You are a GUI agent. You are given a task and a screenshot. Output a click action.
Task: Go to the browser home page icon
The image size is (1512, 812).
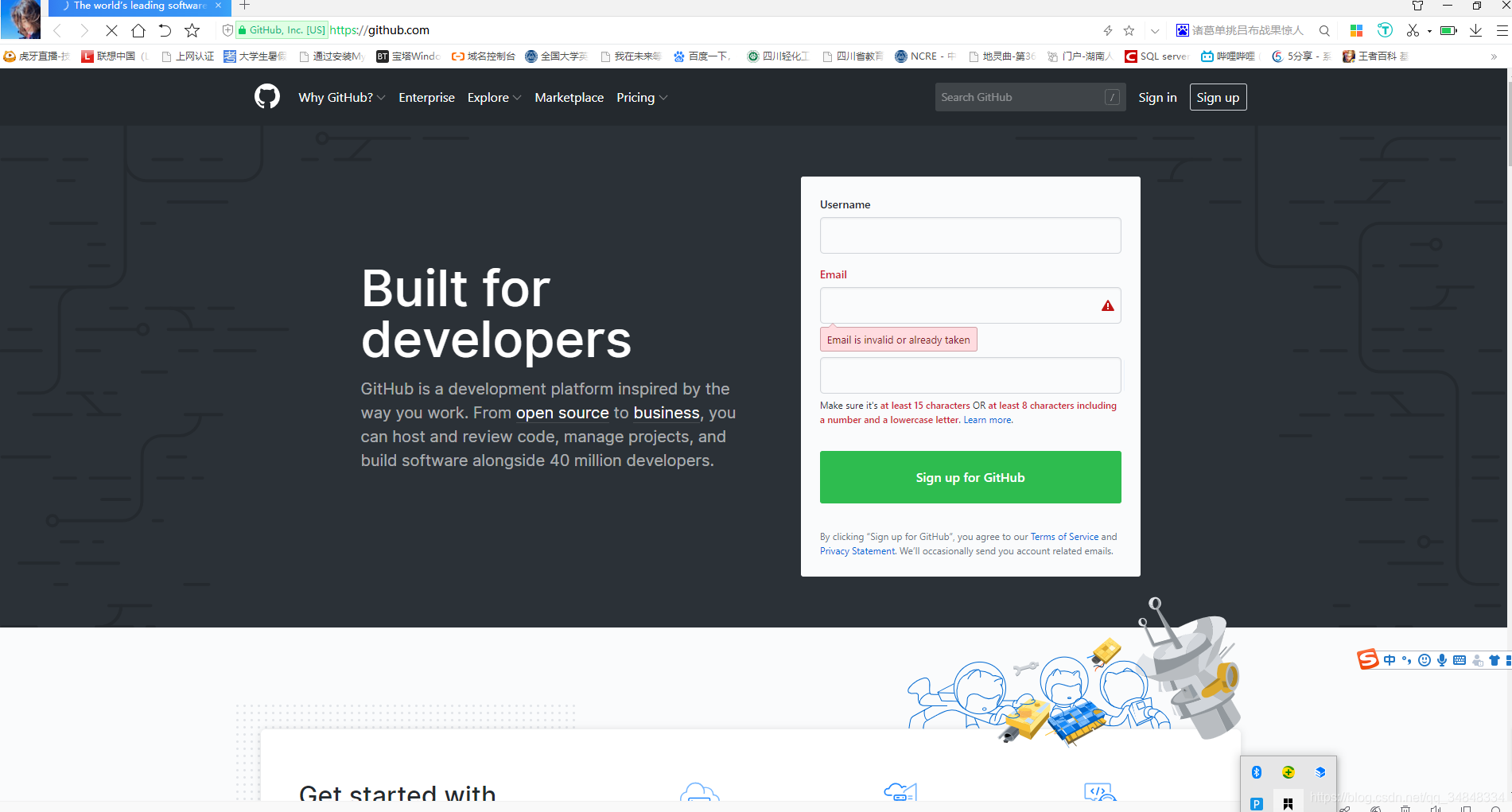point(138,30)
